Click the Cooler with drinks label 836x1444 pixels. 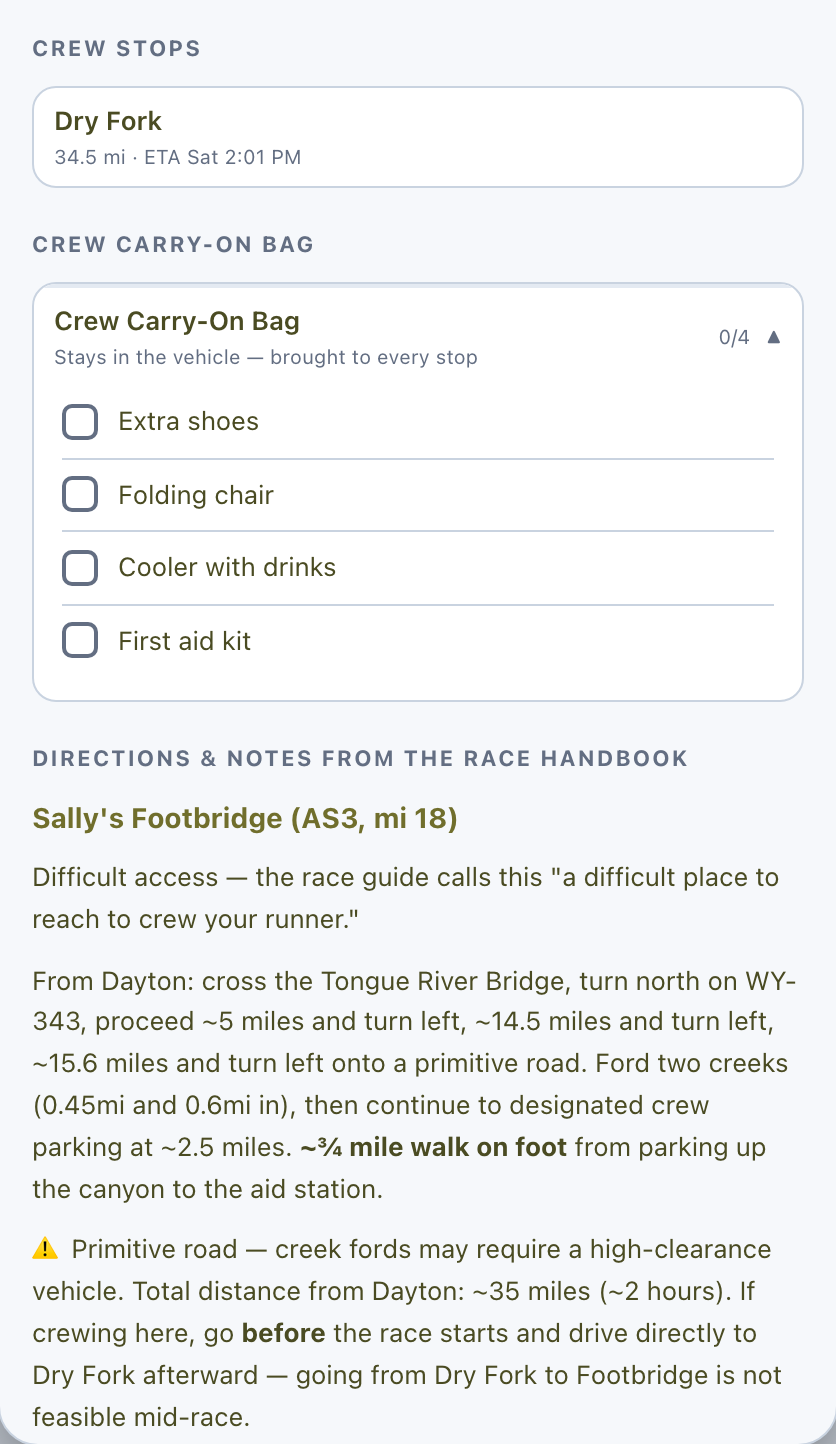pyautogui.click(x=227, y=568)
